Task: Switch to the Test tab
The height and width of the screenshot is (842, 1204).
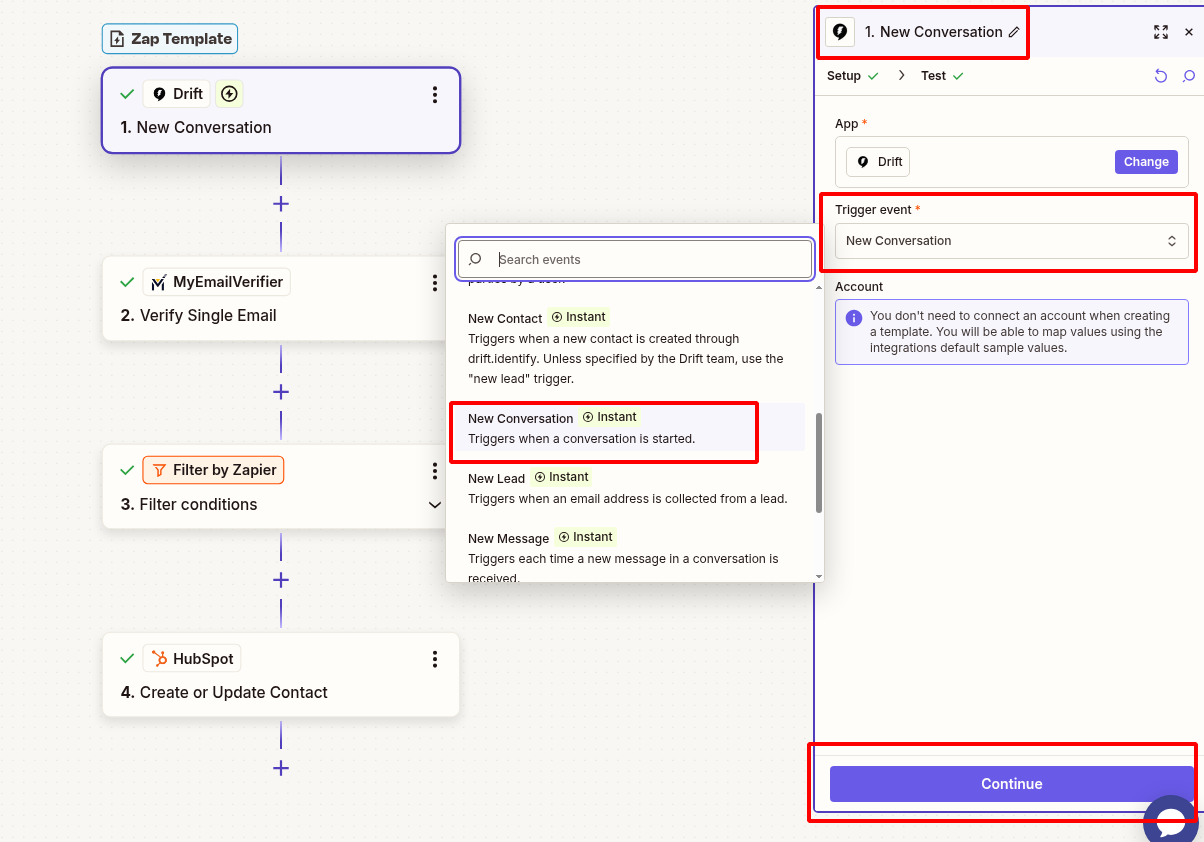Action: [x=934, y=76]
